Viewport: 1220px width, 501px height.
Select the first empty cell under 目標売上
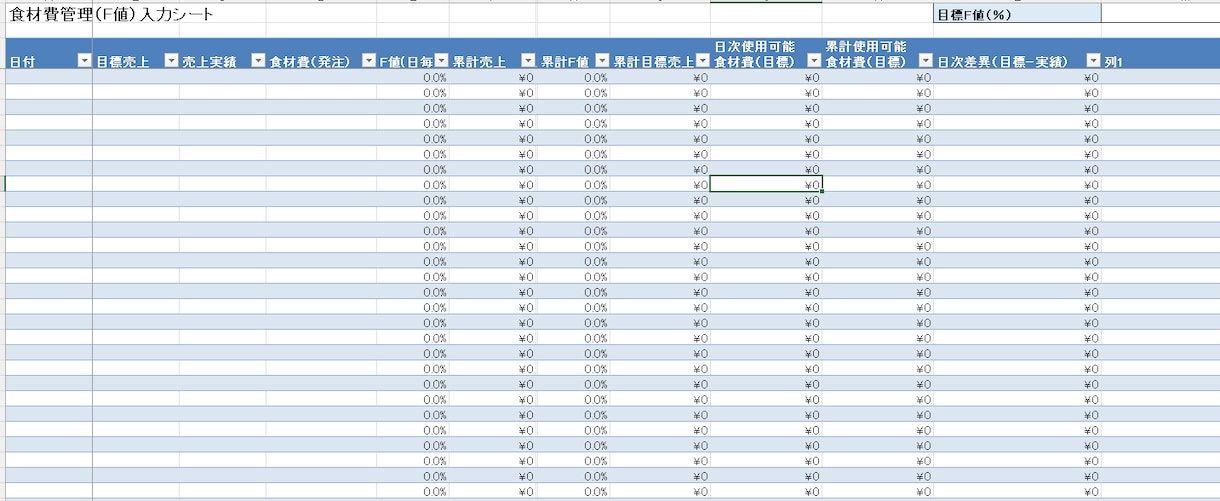pyautogui.click(x=136, y=77)
